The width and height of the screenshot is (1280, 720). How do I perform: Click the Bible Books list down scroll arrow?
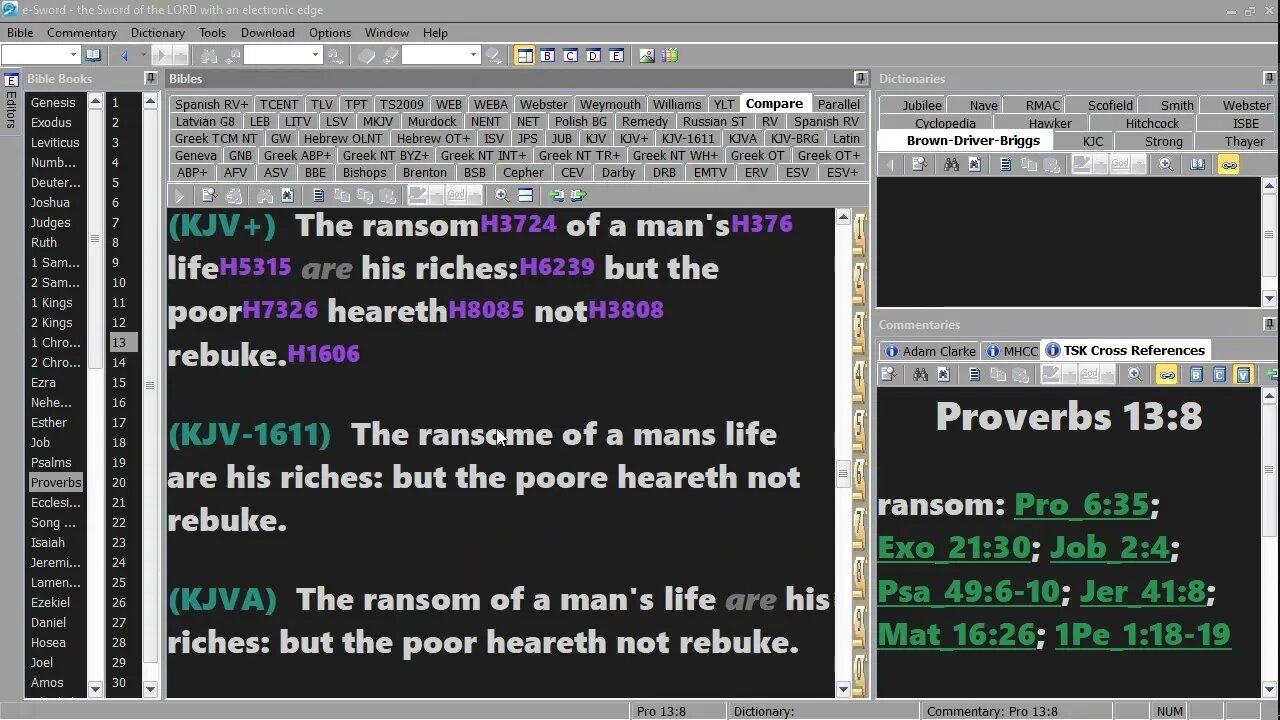[x=96, y=688]
